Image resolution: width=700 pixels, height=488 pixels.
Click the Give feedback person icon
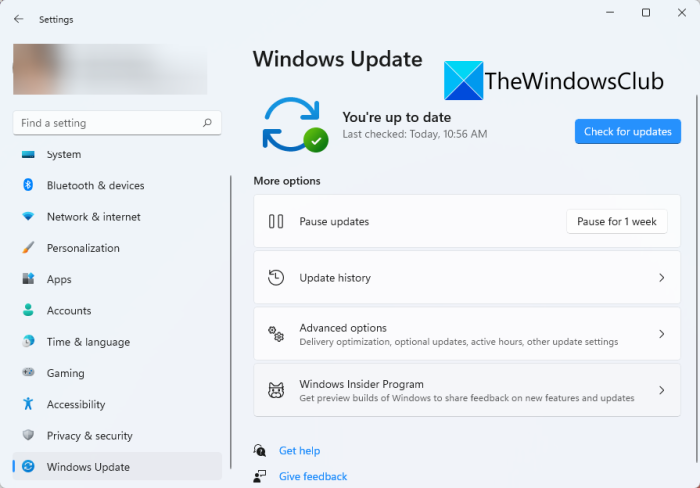click(x=260, y=476)
